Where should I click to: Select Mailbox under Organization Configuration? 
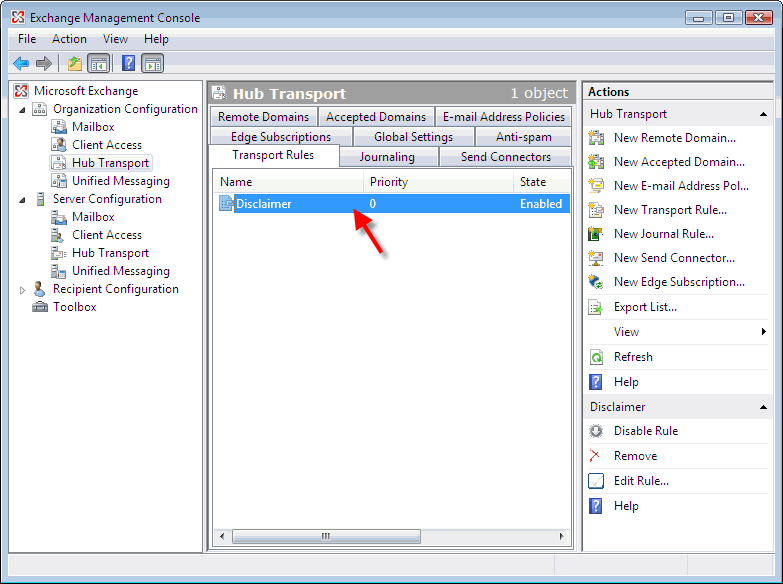pyautogui.click(x=93, y=127)
